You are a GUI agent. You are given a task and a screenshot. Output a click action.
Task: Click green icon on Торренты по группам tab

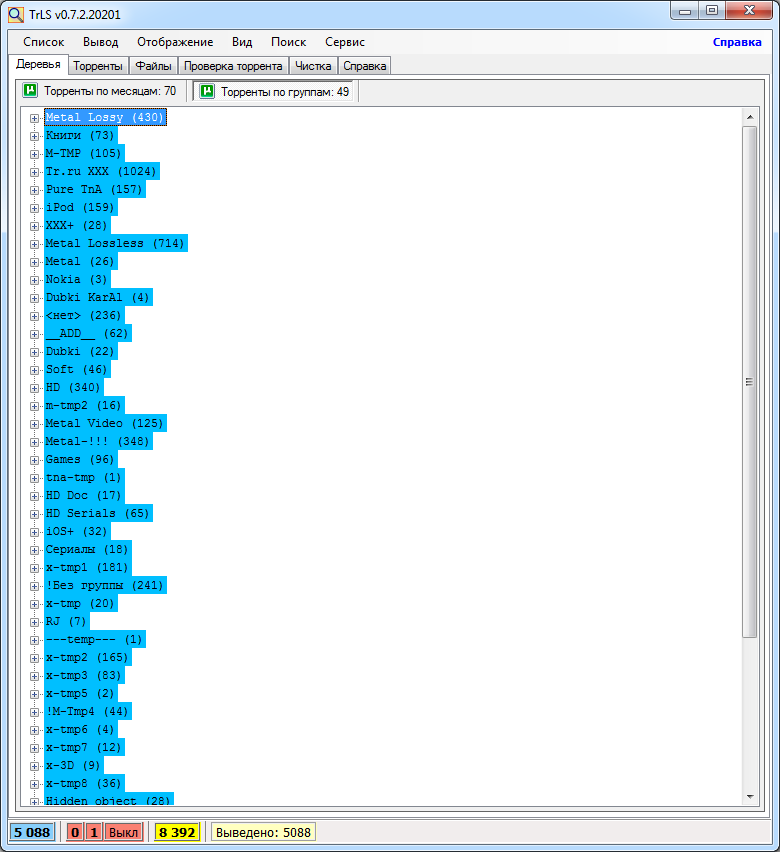pyautogui.click(x=207, y=91)
